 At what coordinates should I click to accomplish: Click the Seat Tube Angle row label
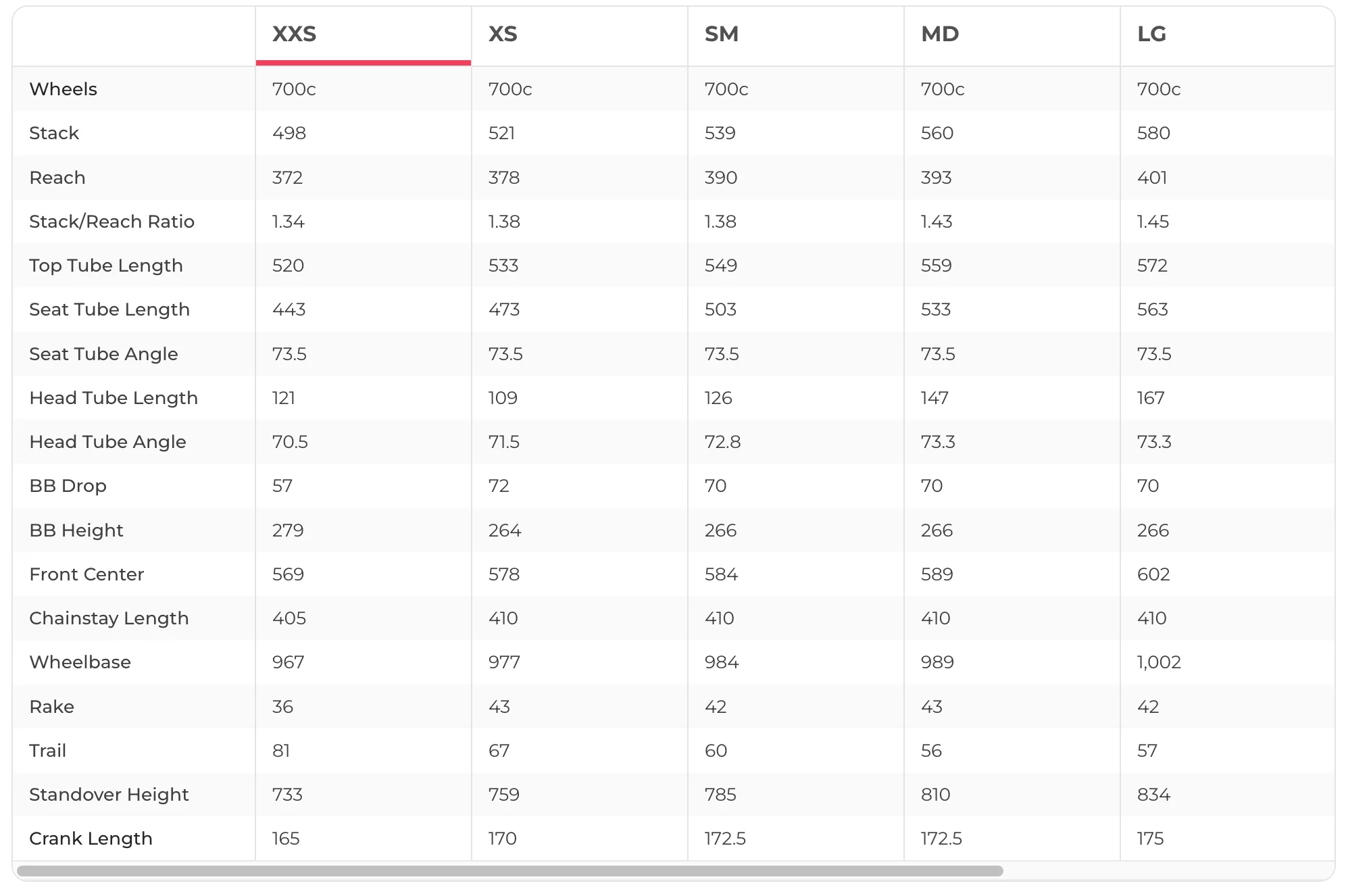point(104,354)
